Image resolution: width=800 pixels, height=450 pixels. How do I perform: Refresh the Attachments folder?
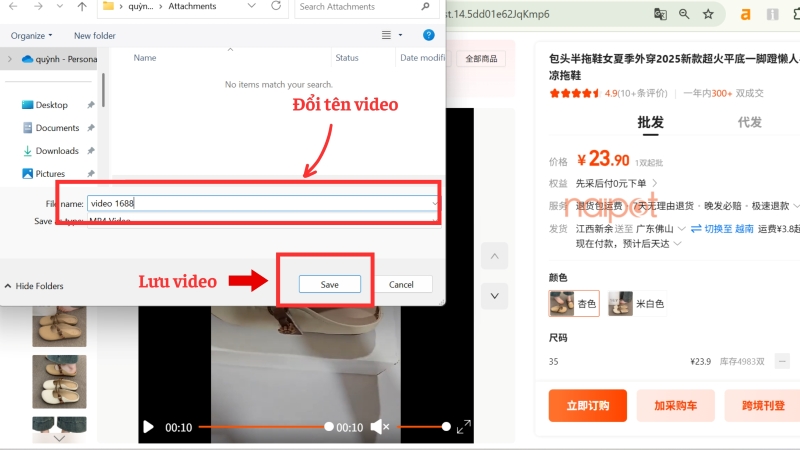(276, 6)
